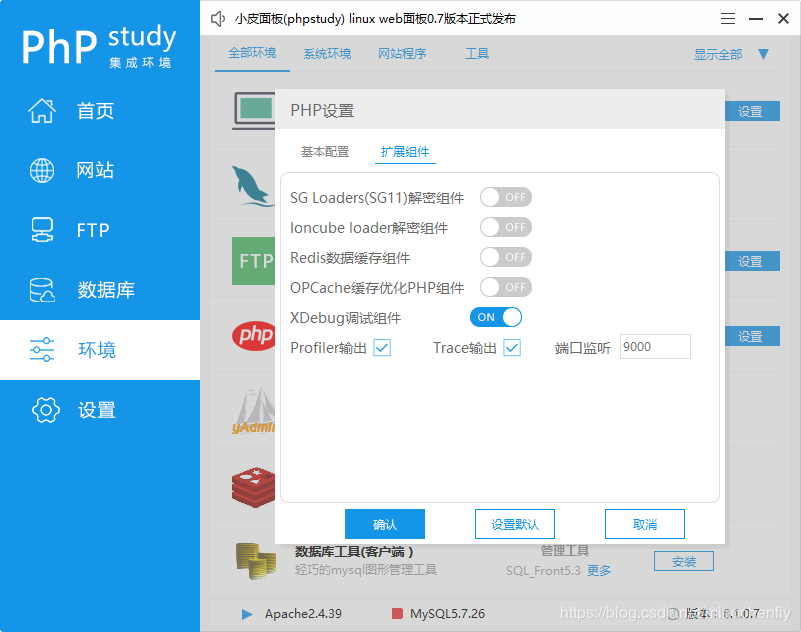Disable the XDebug调试组件 toggle
Screen dimensions: 801x632
coord(496,317)
